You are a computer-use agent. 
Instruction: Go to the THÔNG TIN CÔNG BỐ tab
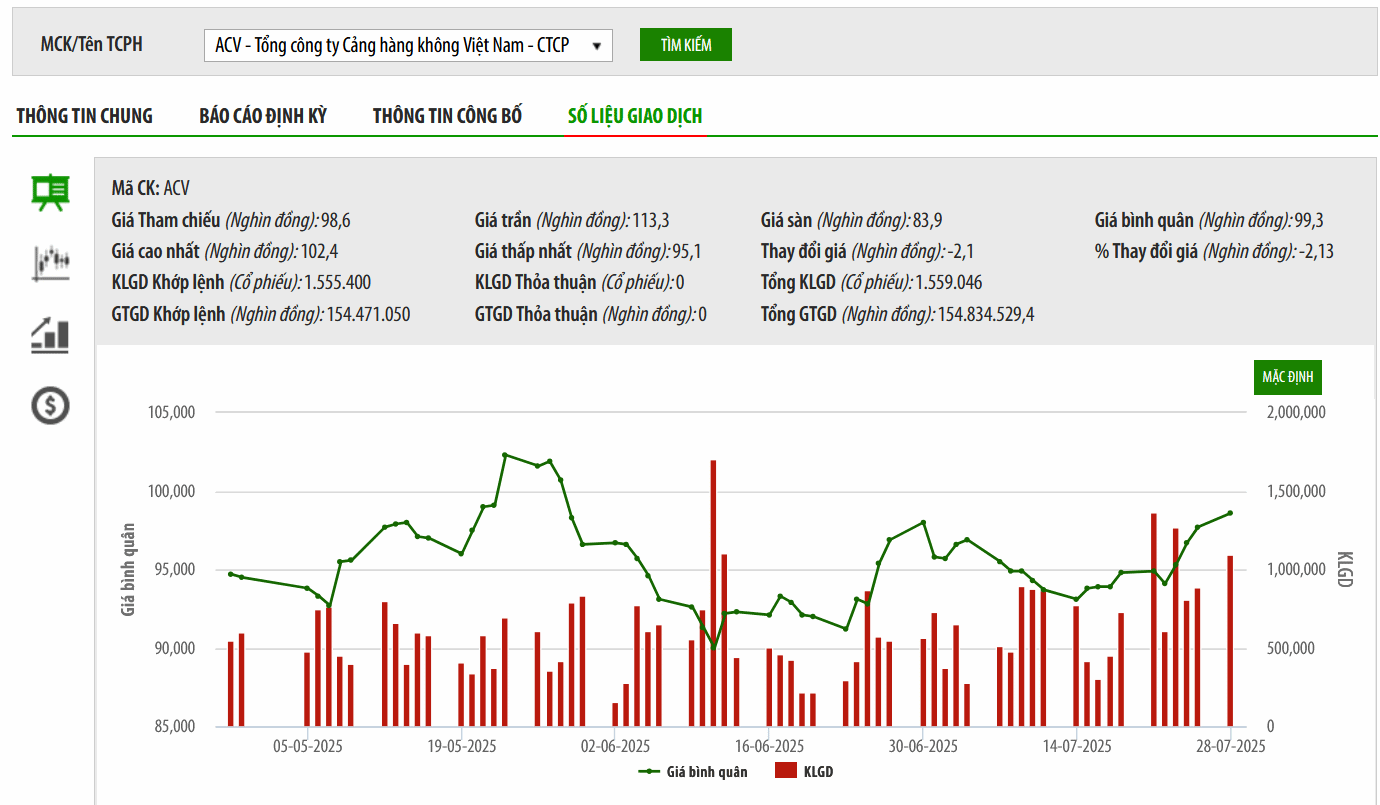point(447,116)
